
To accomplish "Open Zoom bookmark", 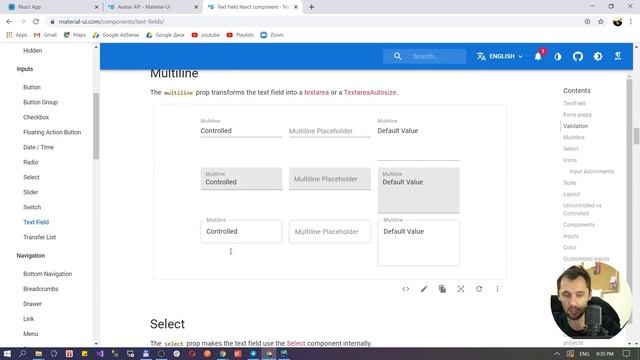I will tap(272, 35).
